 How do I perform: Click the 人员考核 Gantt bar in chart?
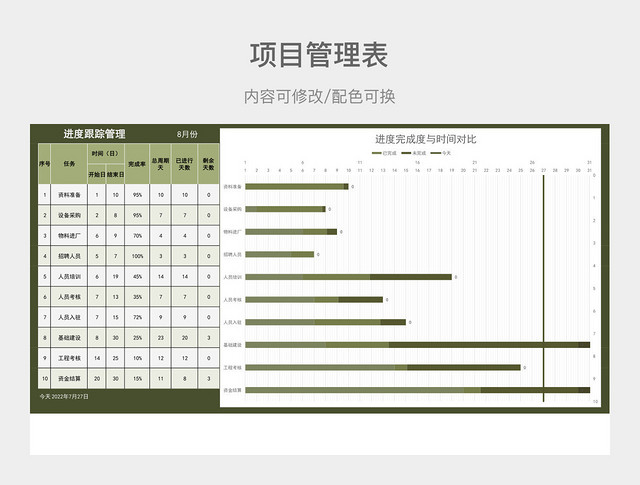coord(314,300)
